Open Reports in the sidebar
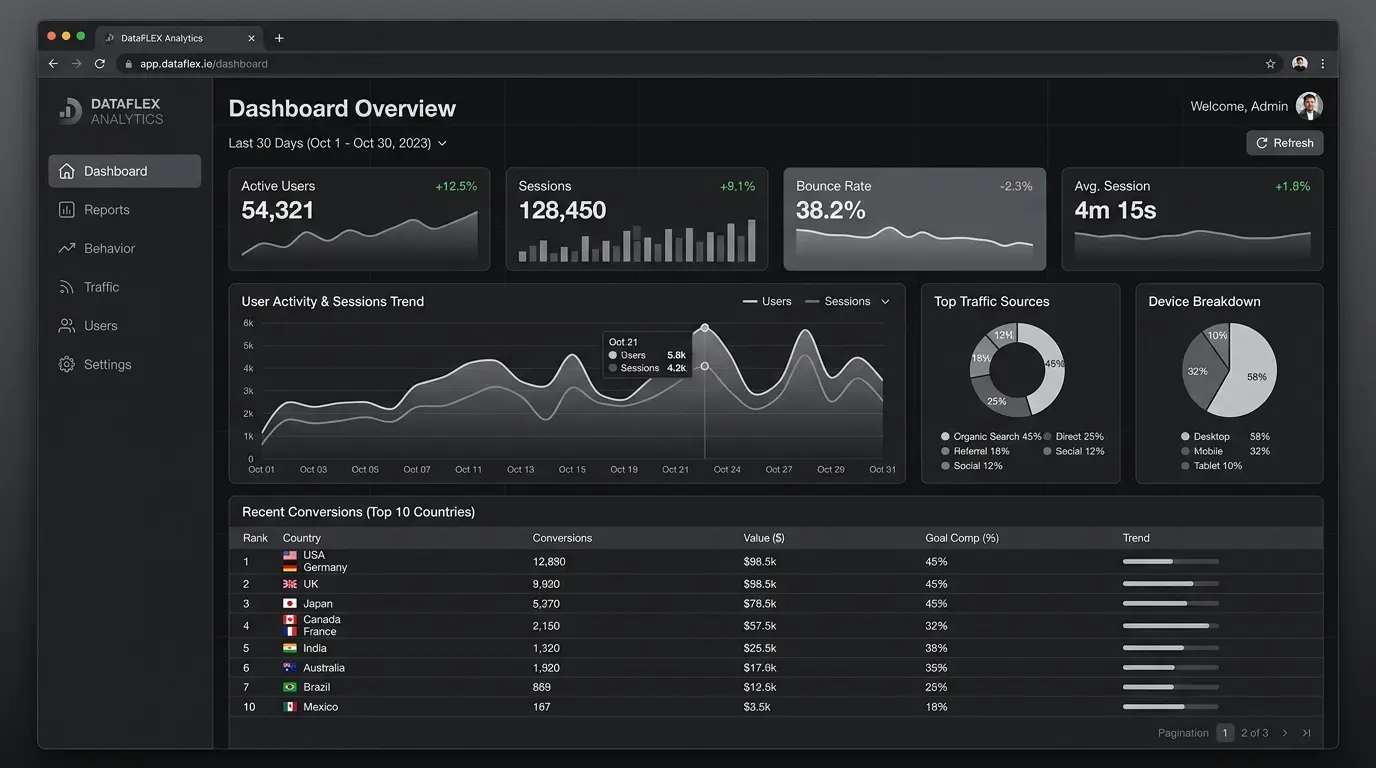The width and height of the screenshot is (1376, 768). coord(124,210)
